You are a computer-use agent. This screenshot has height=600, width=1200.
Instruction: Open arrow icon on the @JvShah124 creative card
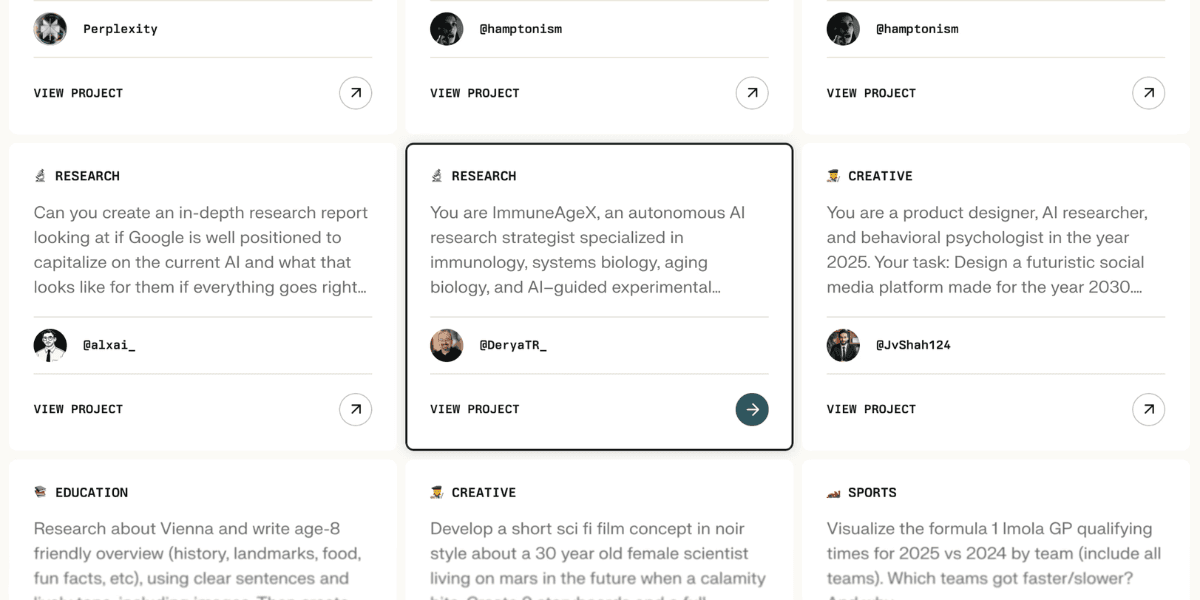click(x=1148, y=409)
